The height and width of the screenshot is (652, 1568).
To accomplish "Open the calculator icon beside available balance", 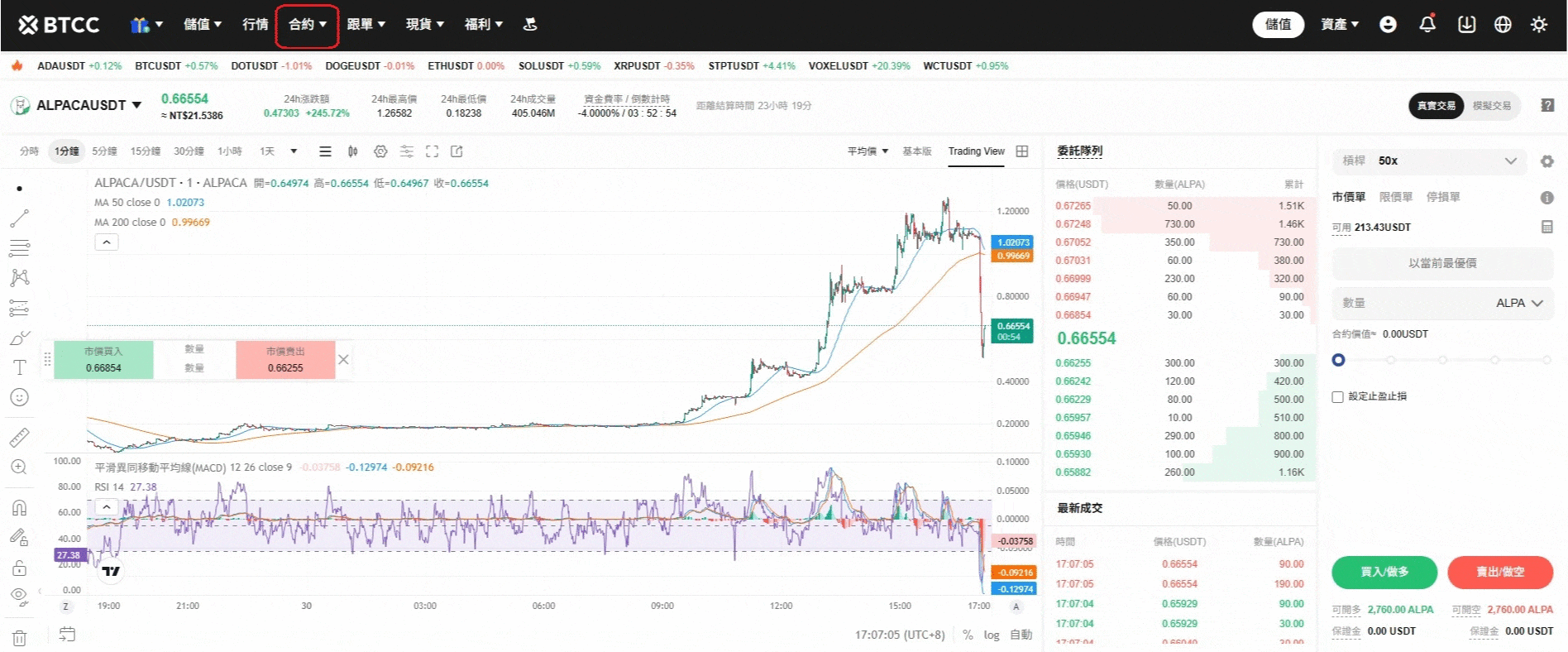I will [x=1546, y=227].
